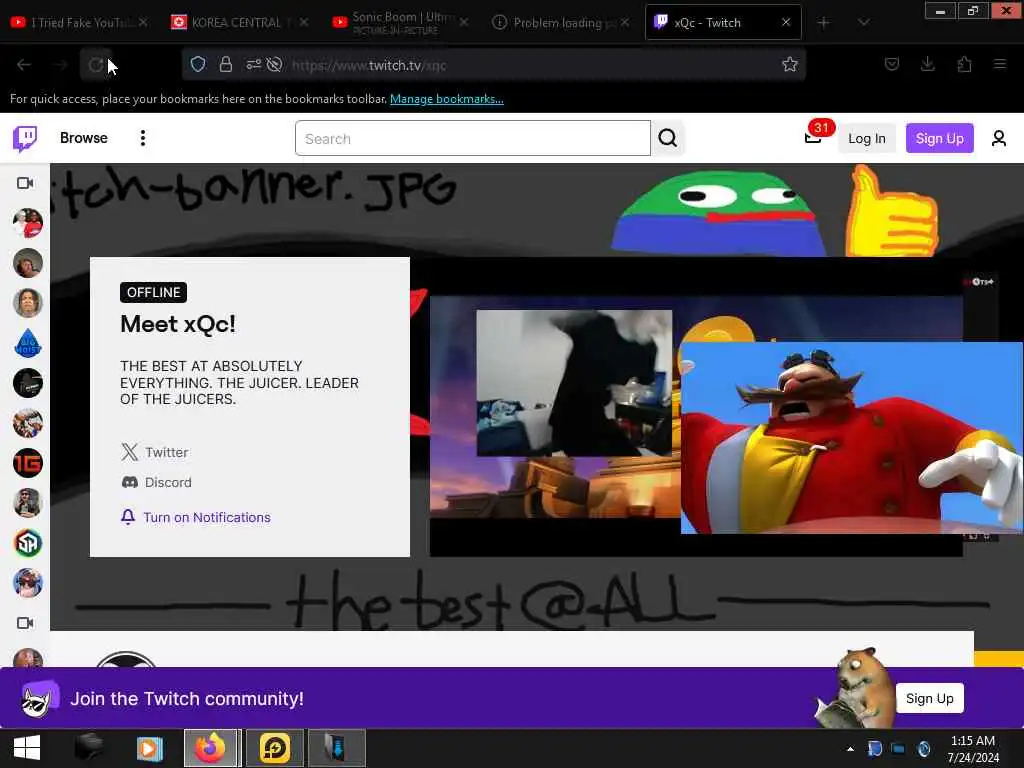Open the downloads arrow icon
This screenshot has width=1024, height=768.
(x=927, y=64)
